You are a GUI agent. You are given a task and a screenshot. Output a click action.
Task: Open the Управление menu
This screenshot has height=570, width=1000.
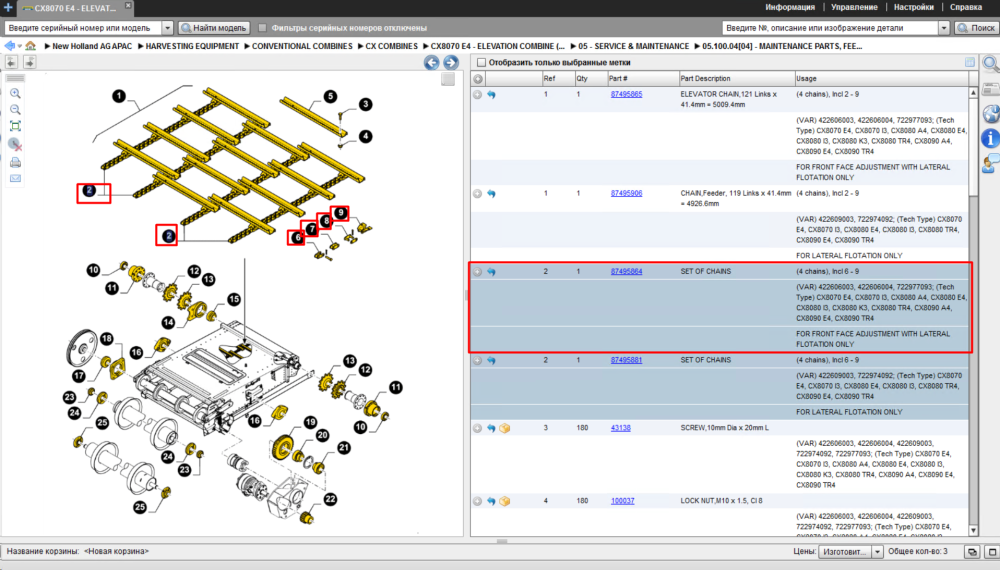854,7
